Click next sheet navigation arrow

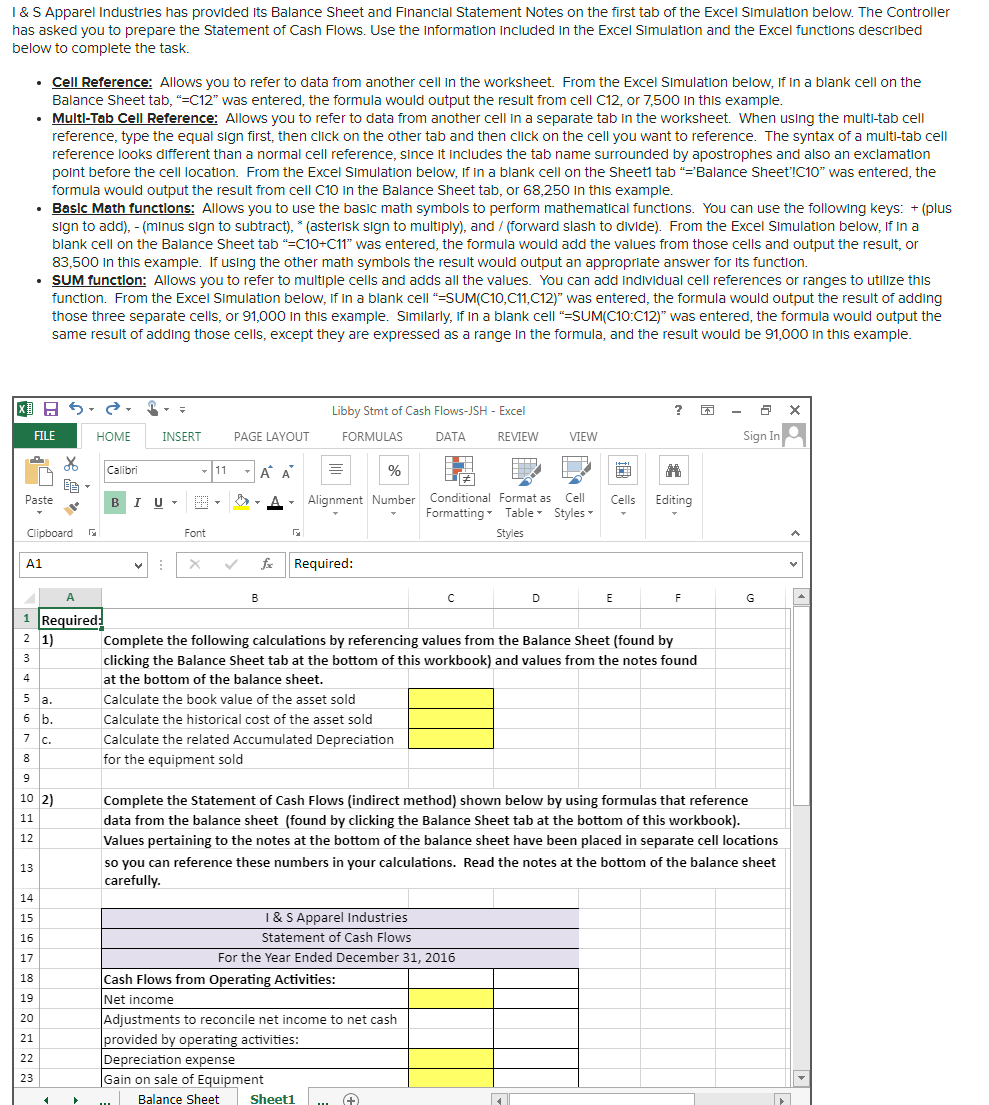[x=75, y=1100]
